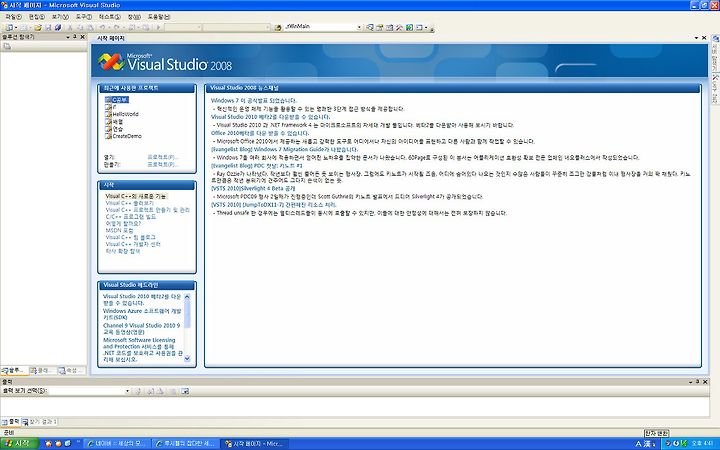Switch to the 속성... Property Manager bottom tab
Screen dimensions: 720x450
(71, 370)
